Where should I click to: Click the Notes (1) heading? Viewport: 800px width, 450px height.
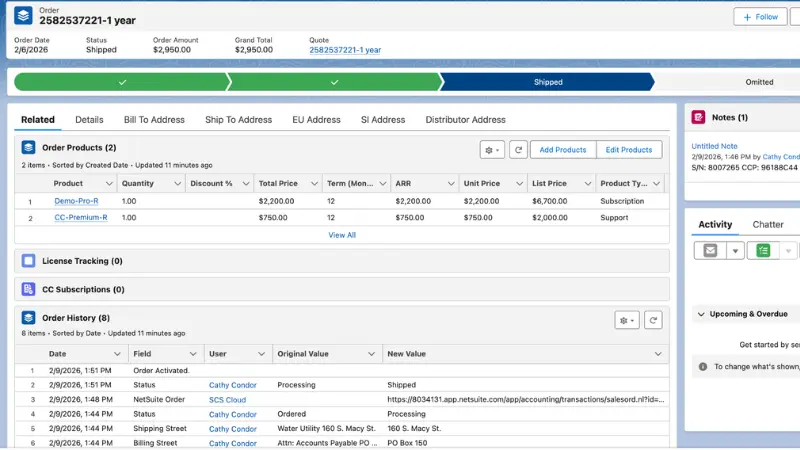(x=730, y=117)
